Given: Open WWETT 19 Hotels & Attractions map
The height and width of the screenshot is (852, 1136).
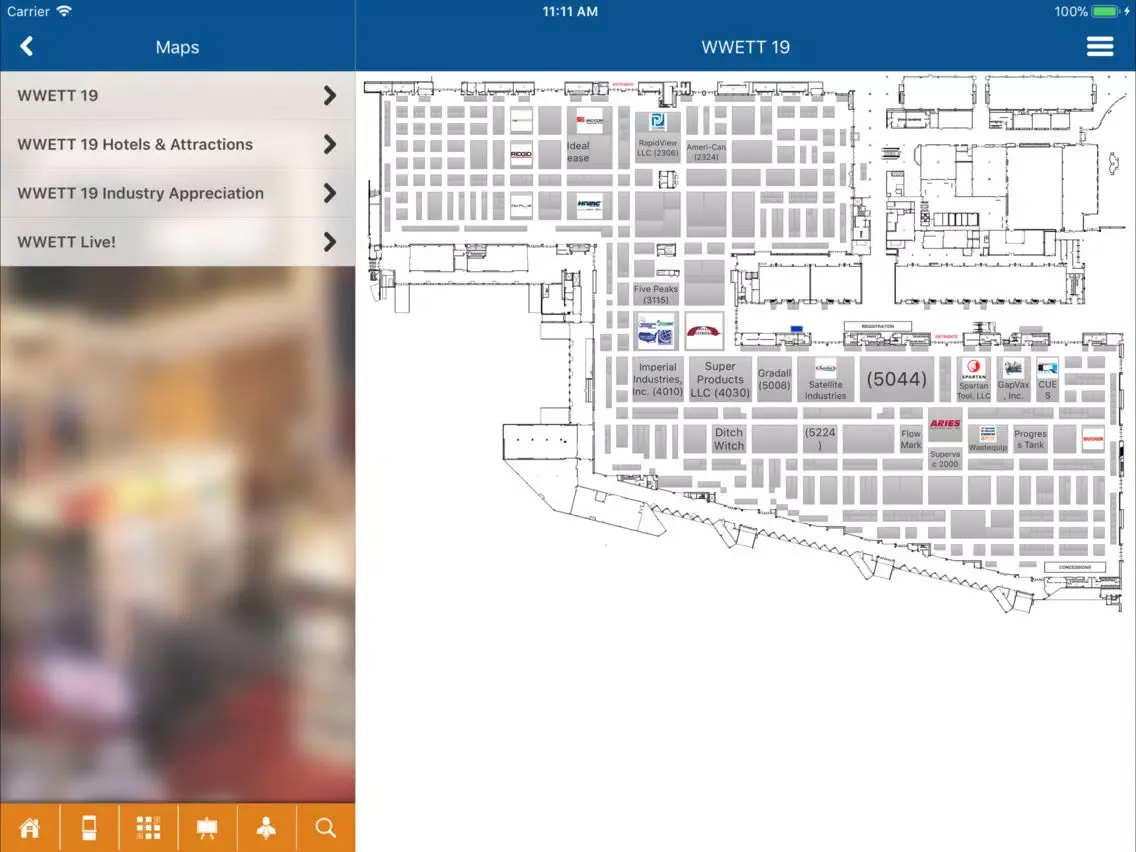Looking at the screenshot, I should tap(178, 144).
